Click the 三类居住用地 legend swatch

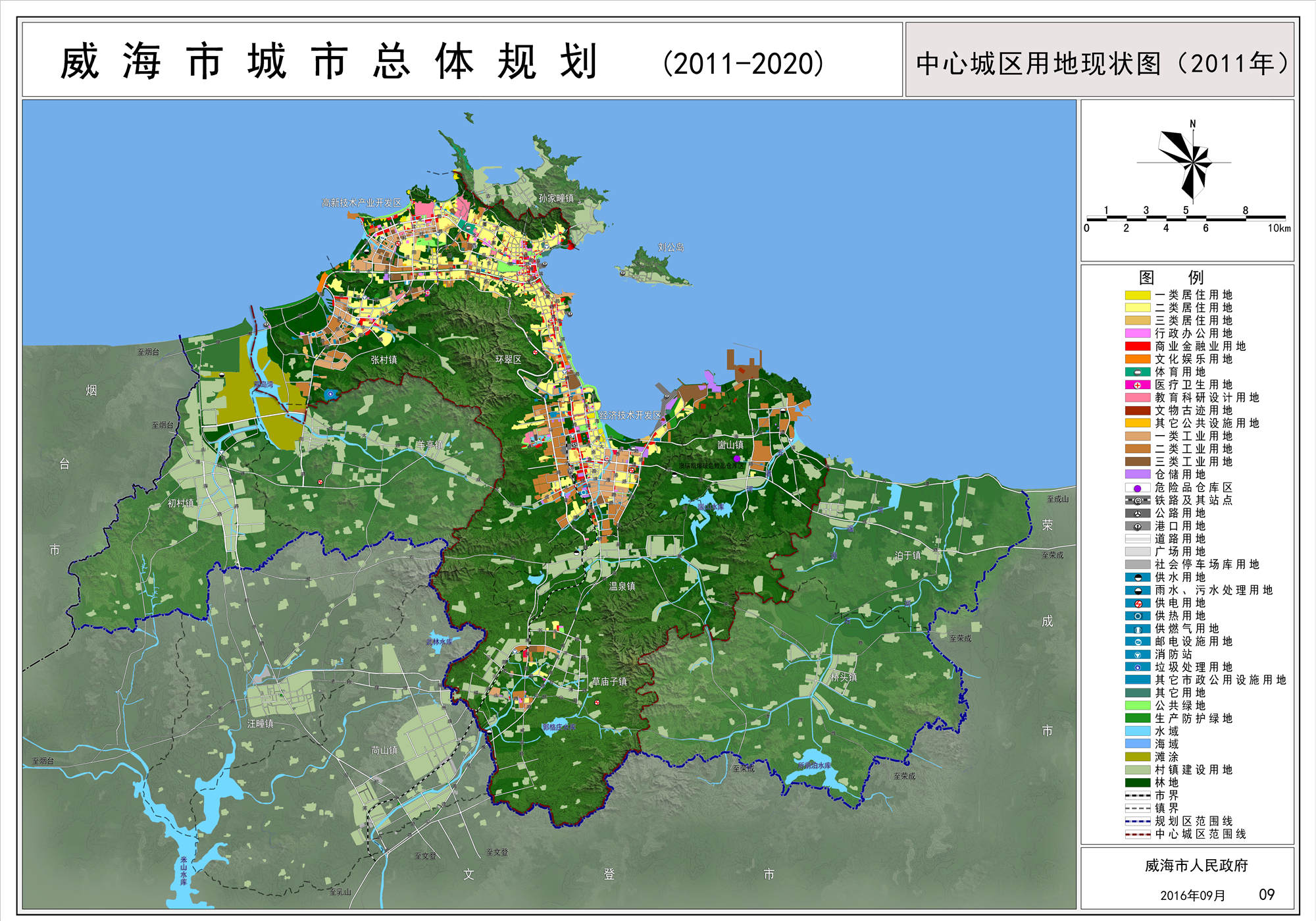1137,321
